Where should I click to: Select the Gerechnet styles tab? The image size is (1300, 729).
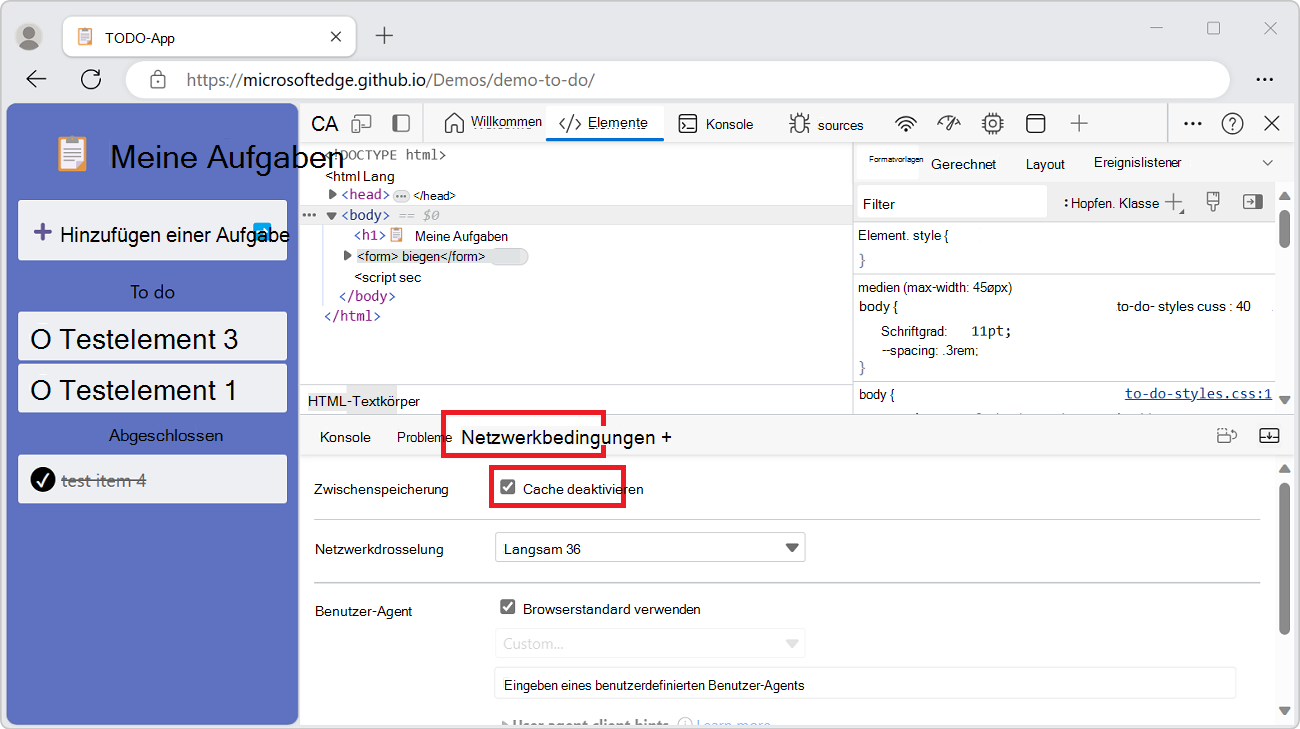[963, 164]
